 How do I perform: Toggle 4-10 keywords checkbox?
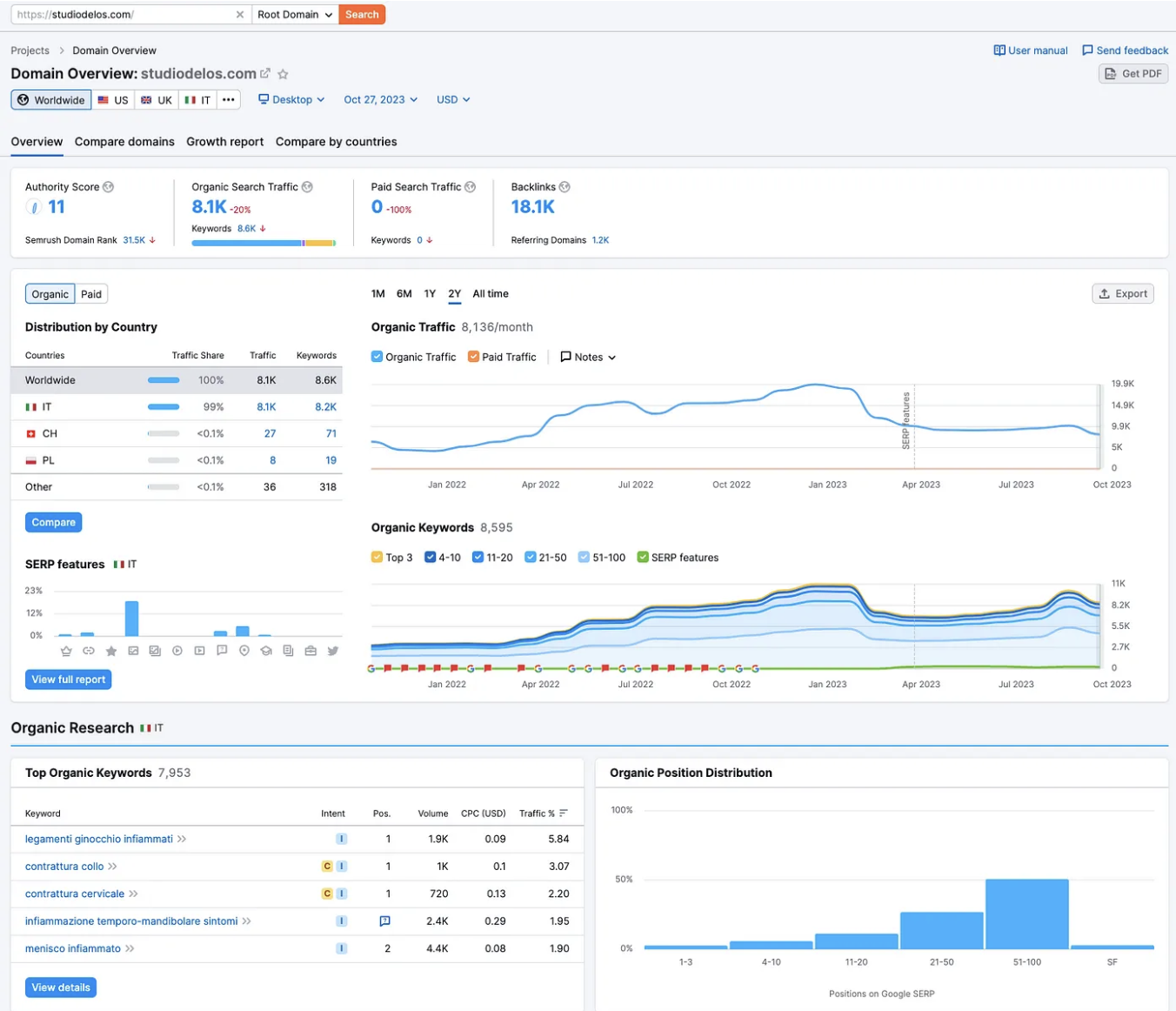point(430,558)
